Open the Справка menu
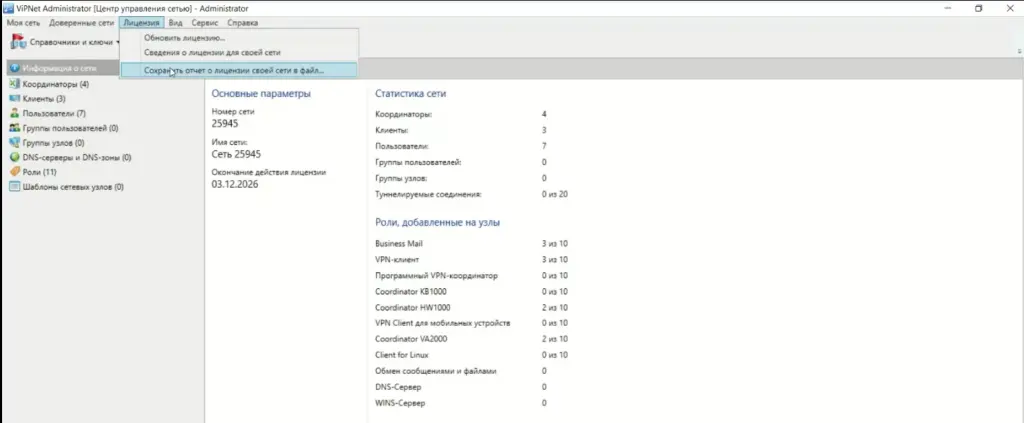The width and height of the screenshot is (1024, 423). [x=243, y=23]
